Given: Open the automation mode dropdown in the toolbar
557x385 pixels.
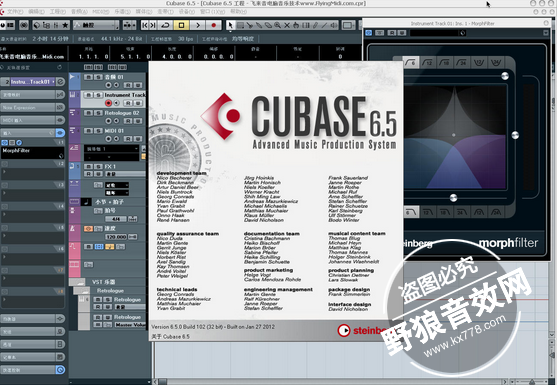Looking at the screenshot, I should coord(96,25).
